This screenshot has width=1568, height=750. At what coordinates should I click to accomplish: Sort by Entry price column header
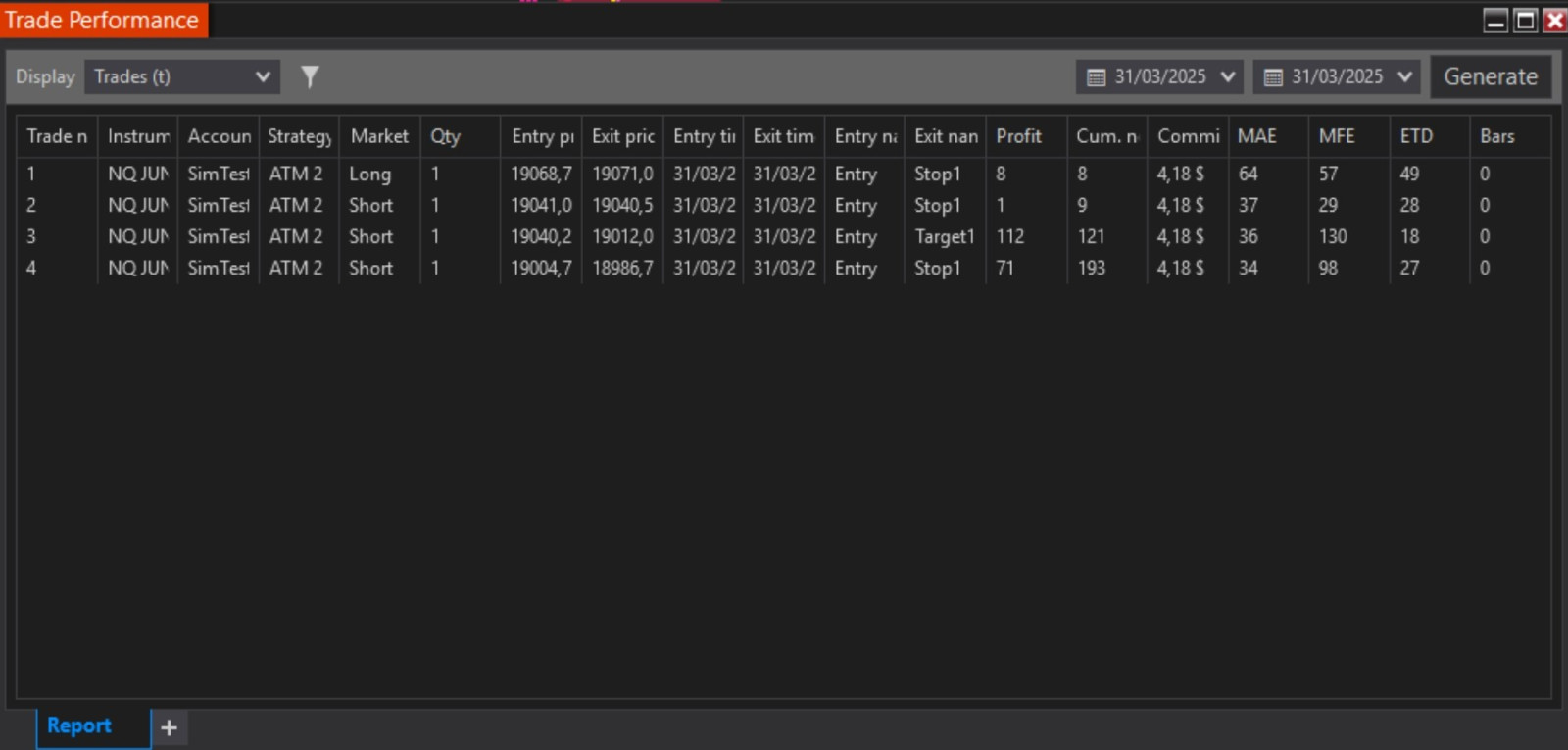[542, 136]
